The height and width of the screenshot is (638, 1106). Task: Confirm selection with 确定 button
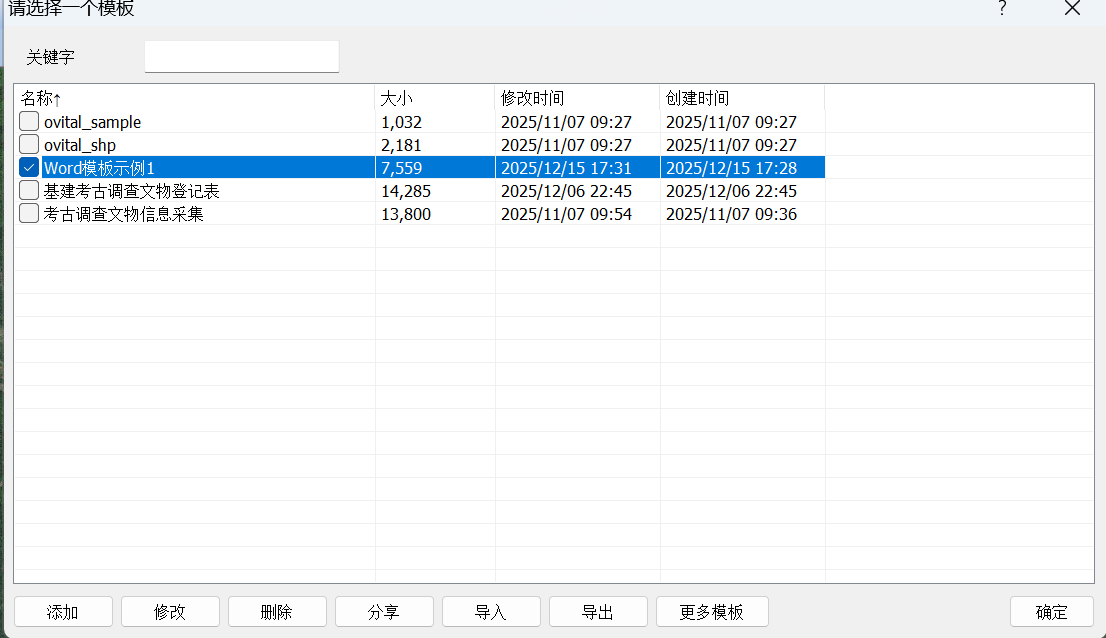[1051, 612]
